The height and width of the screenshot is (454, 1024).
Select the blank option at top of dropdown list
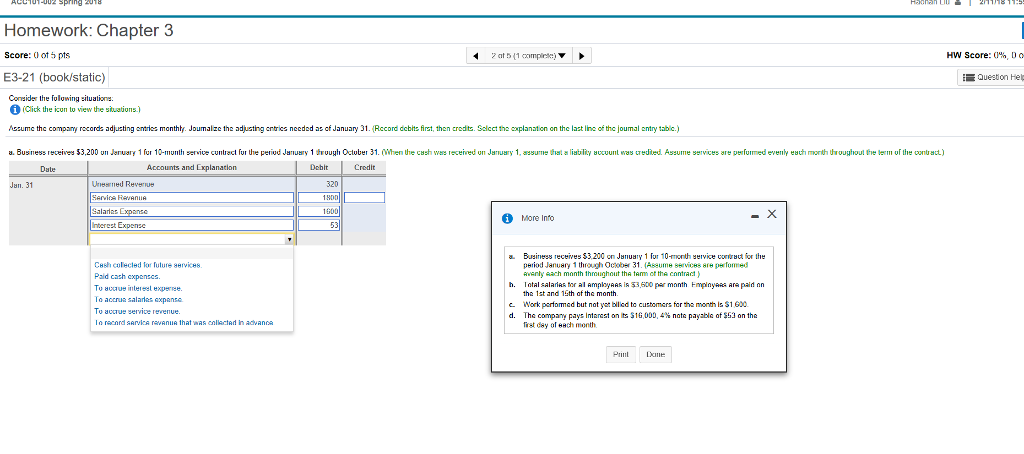(x=192, y=254)
